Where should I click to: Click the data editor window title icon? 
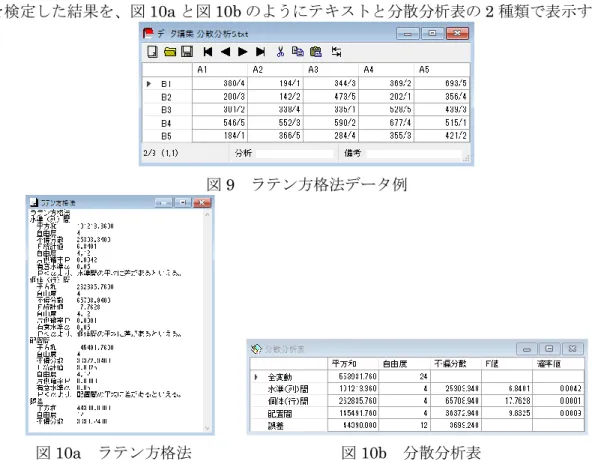(x=148, y=33)
